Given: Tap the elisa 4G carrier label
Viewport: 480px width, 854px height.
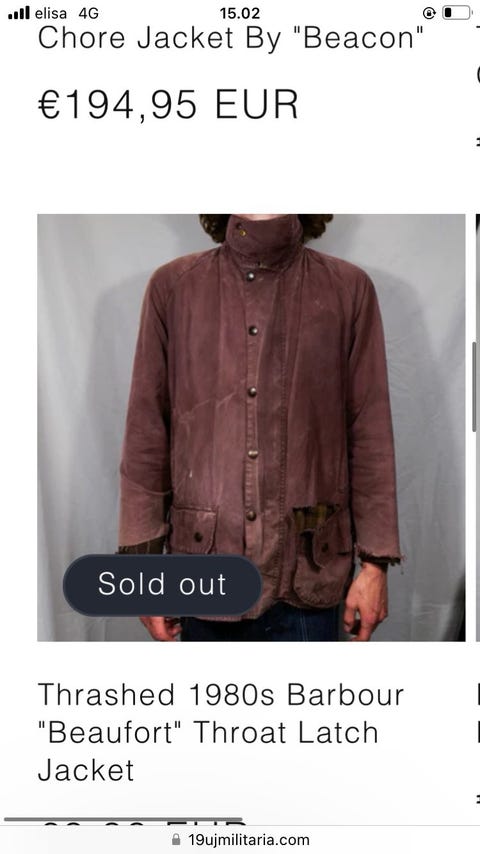Looking at the screenshot, I should [66, 13].
